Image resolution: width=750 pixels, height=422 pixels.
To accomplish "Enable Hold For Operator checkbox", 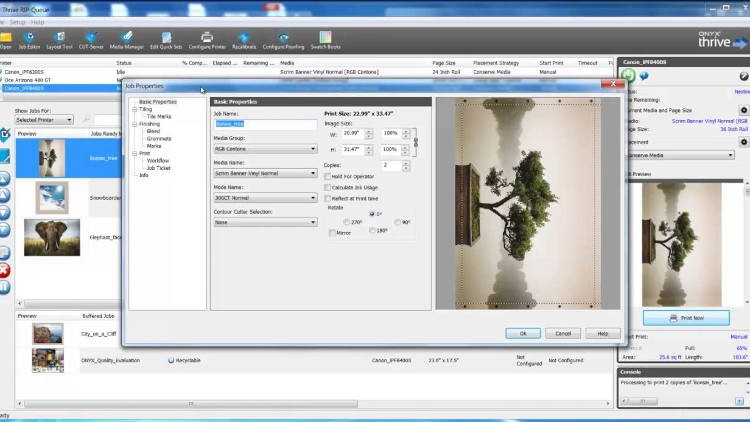I will coord(329,176).
